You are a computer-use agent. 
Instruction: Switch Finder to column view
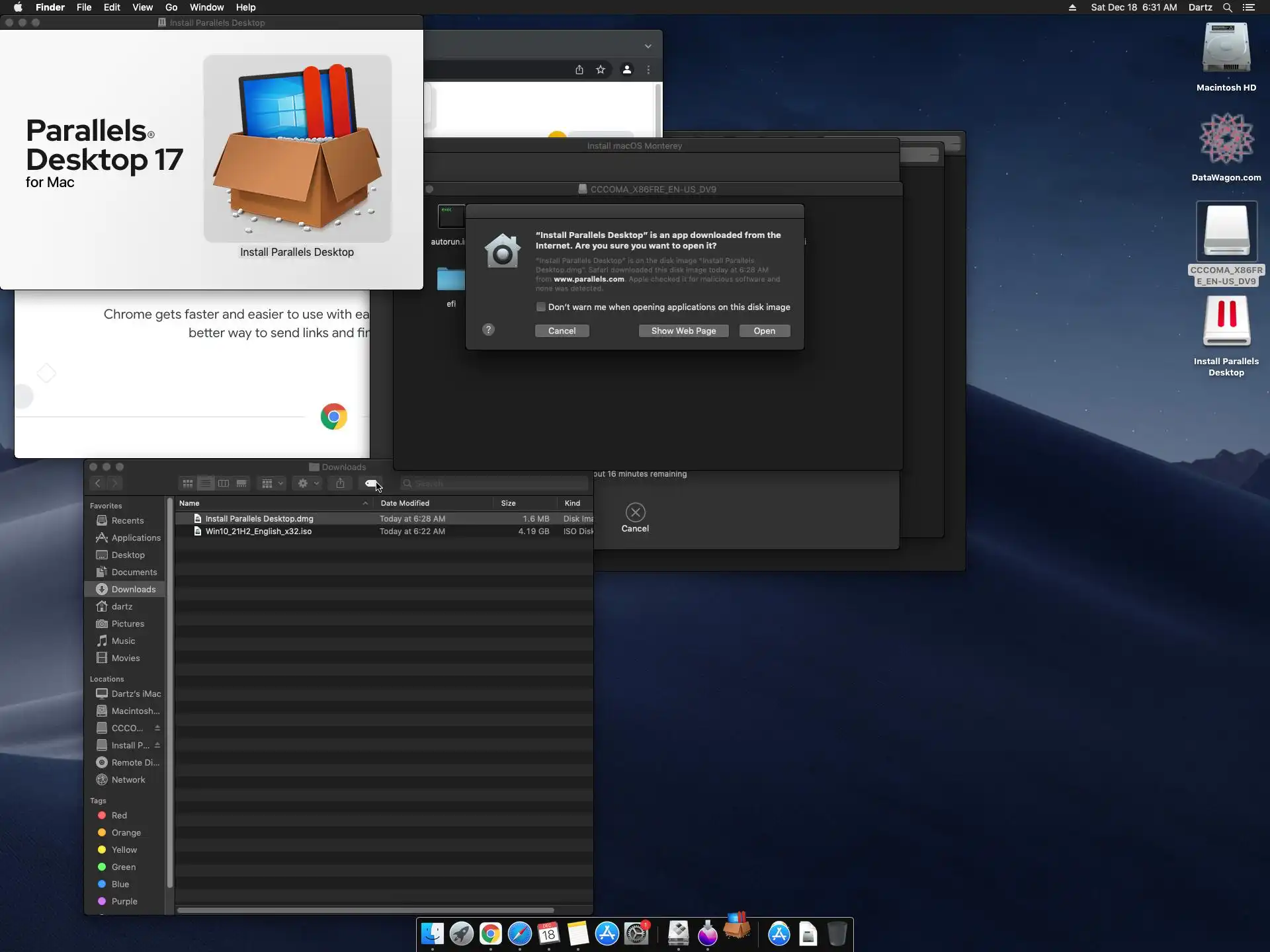pos(224,483)
